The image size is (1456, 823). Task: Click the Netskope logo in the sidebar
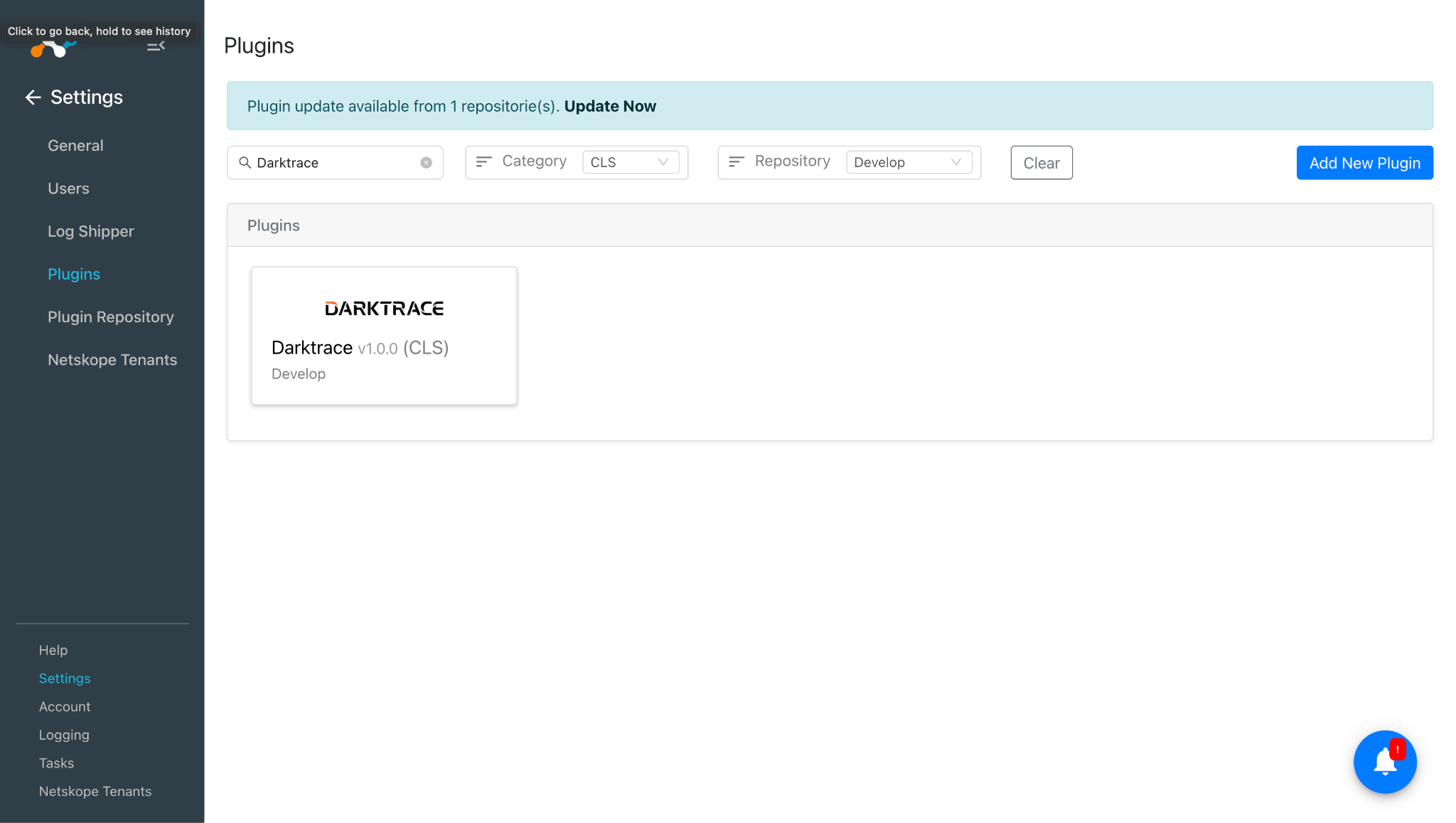53,48
